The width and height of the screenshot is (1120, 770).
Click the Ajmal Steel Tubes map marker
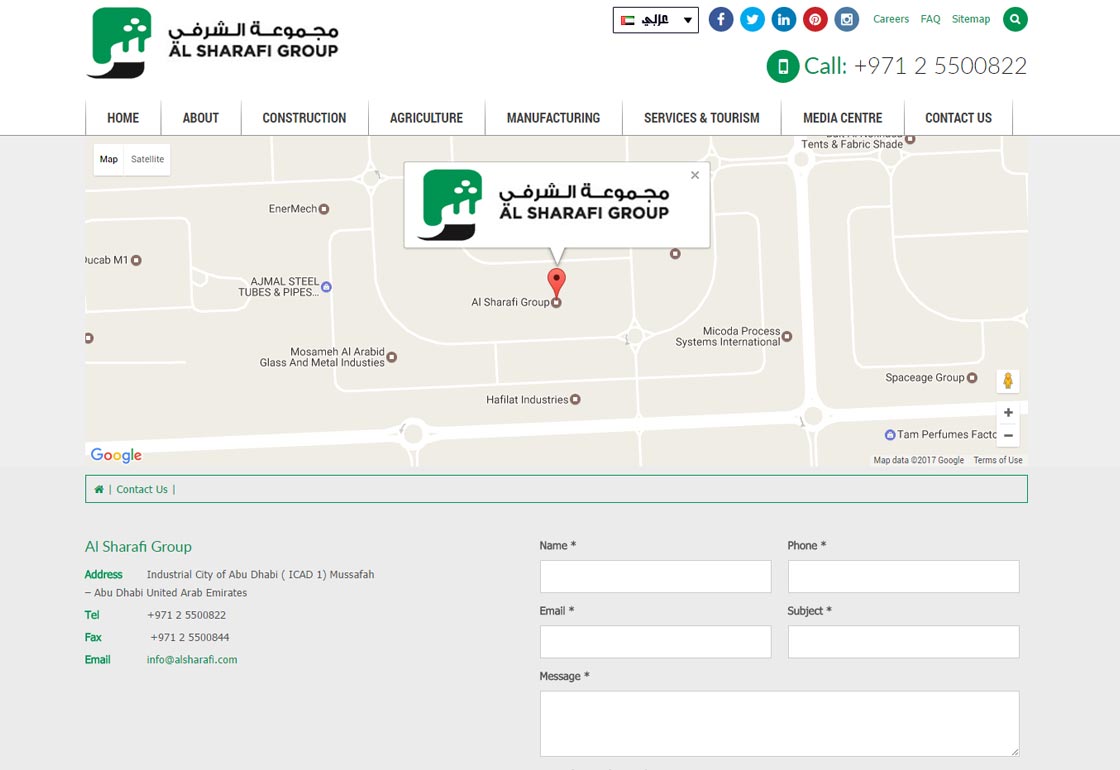(x=326, y=287)
